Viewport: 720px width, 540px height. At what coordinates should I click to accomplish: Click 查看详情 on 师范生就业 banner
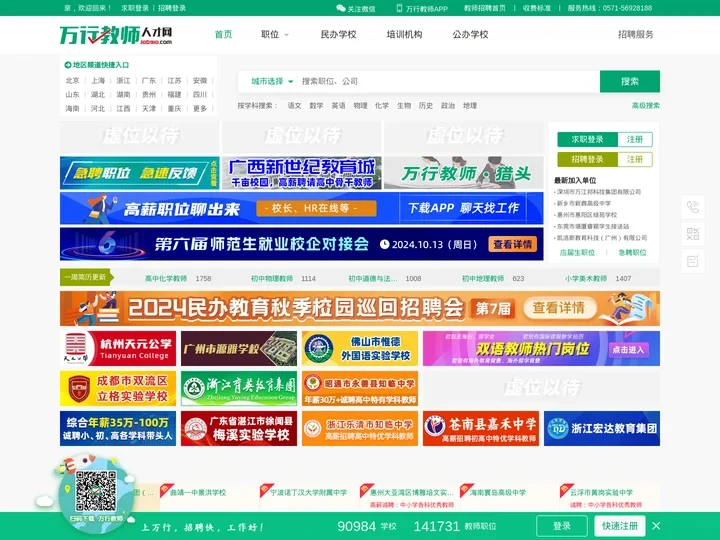coord(512,244)
